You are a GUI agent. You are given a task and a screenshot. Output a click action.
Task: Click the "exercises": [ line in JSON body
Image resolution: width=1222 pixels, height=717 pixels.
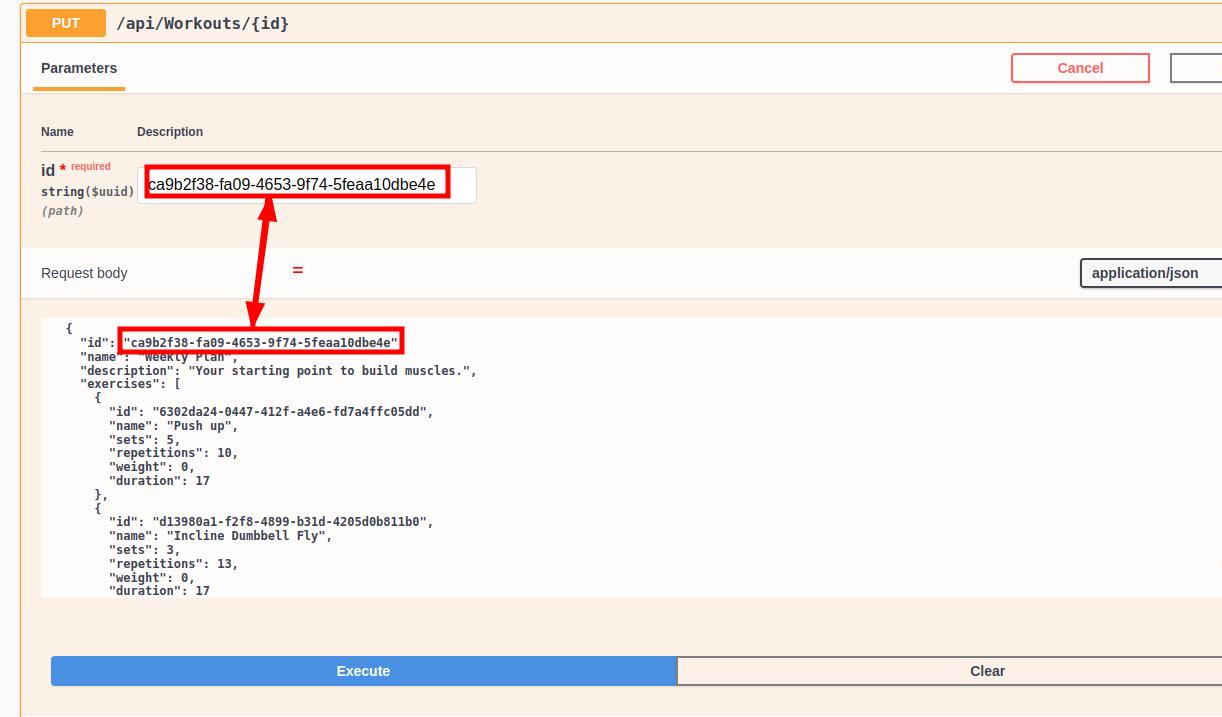point(130,384)
